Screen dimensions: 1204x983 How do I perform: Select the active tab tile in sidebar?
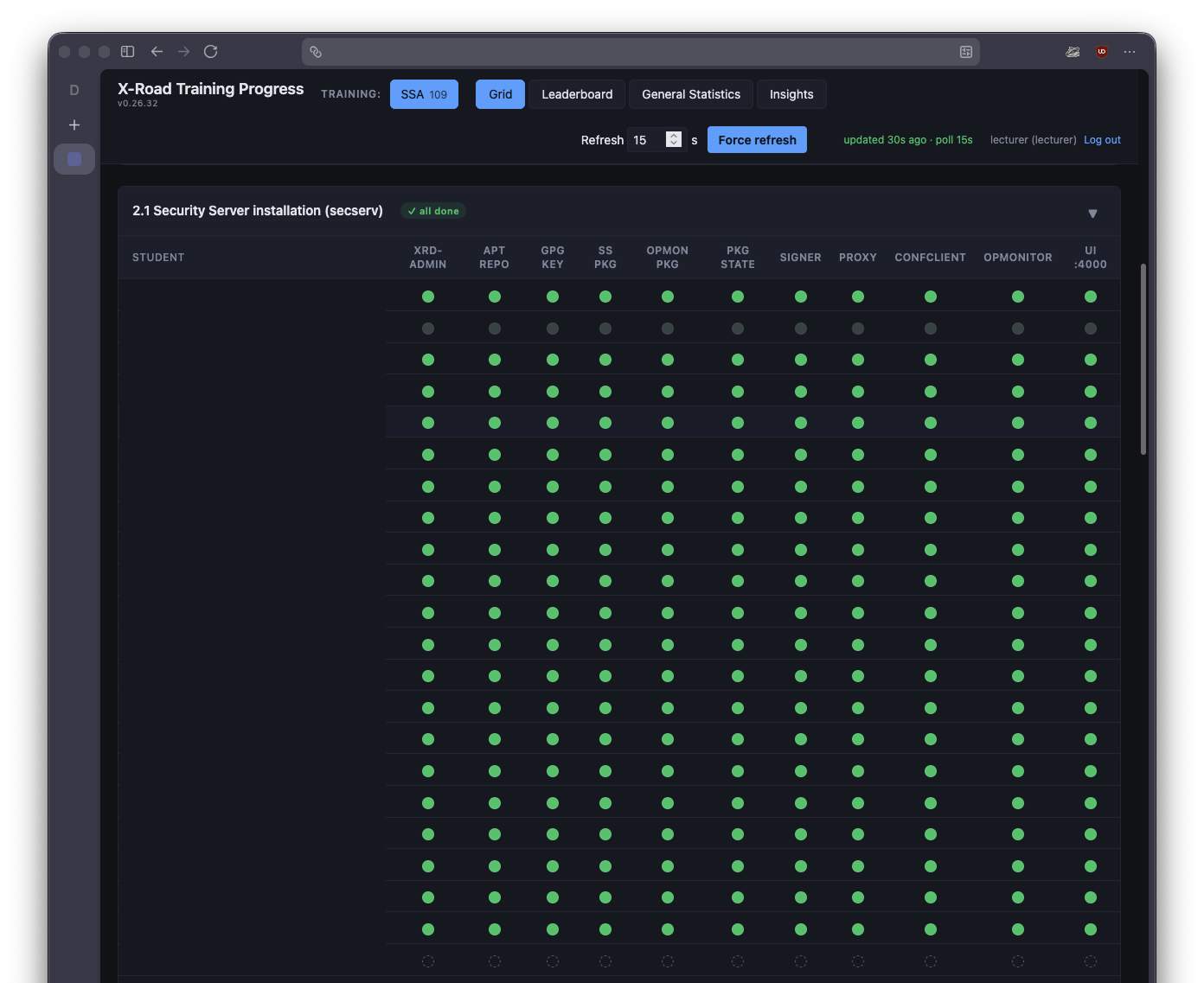pyautogui.click(x=74, y=159)
